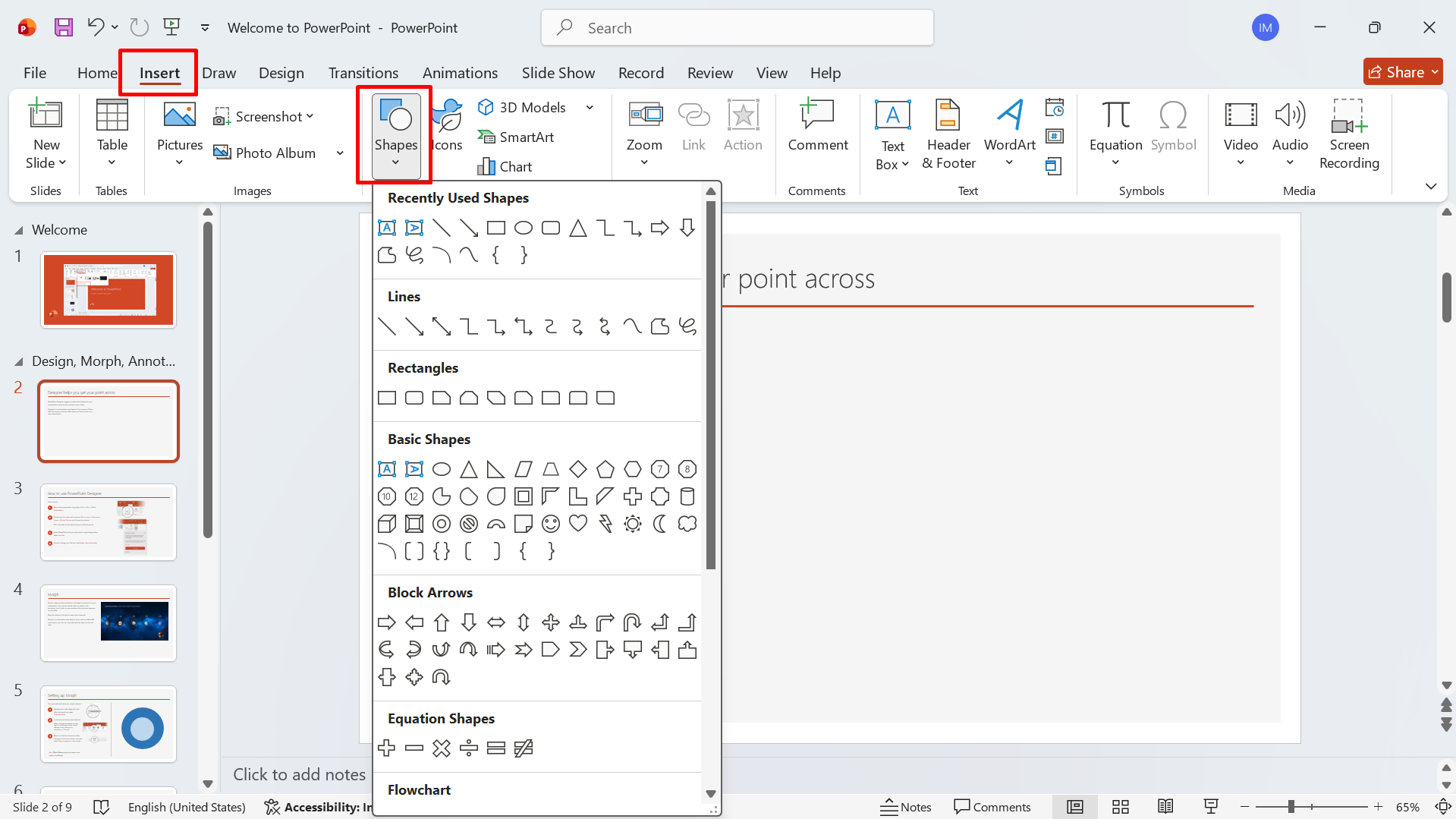Insert Pictures
The width and height of the screenshot is (1456, 819).
tap(180, 134)
